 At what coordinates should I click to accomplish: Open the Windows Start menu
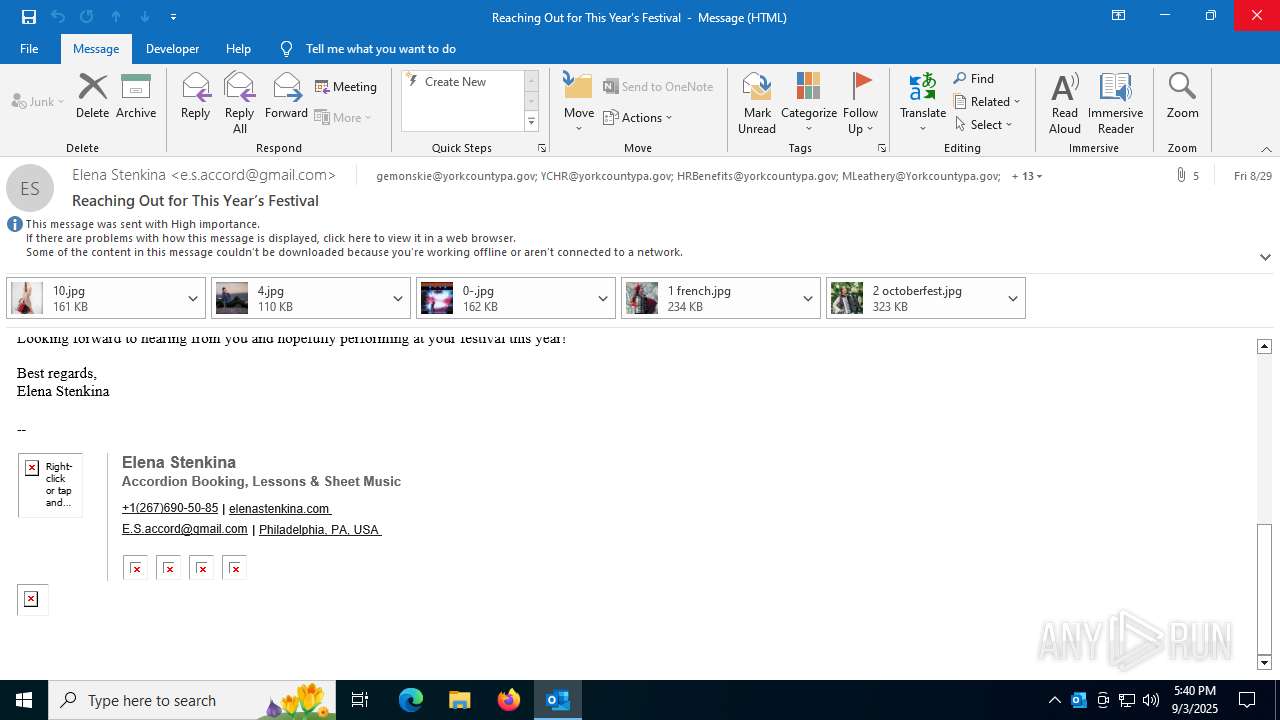(24, 700)
